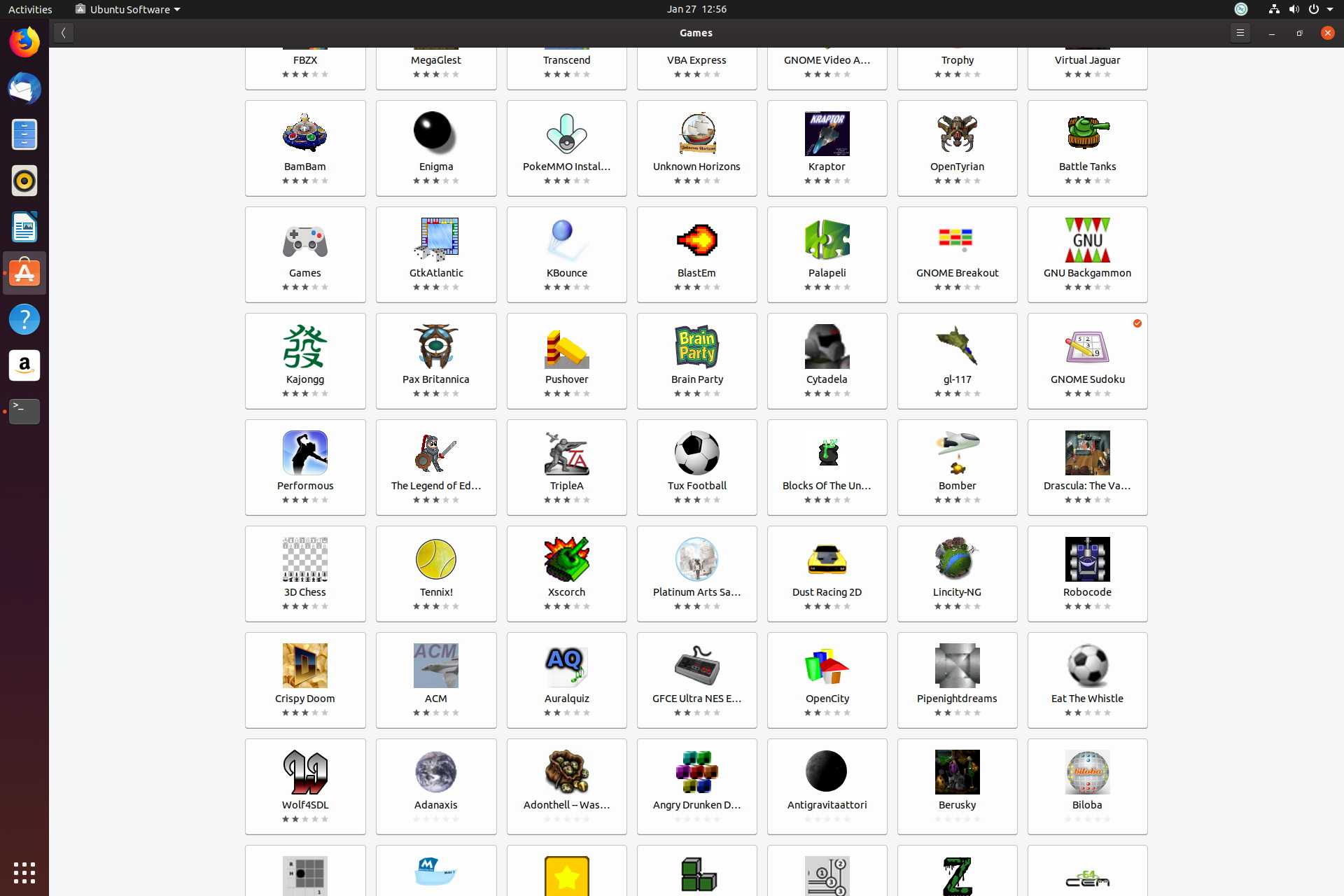This screenshot has height=896, width=1344.
Task: Open the Xscorch tank icon
Action: pyautogui.click(x=566, y=559)
